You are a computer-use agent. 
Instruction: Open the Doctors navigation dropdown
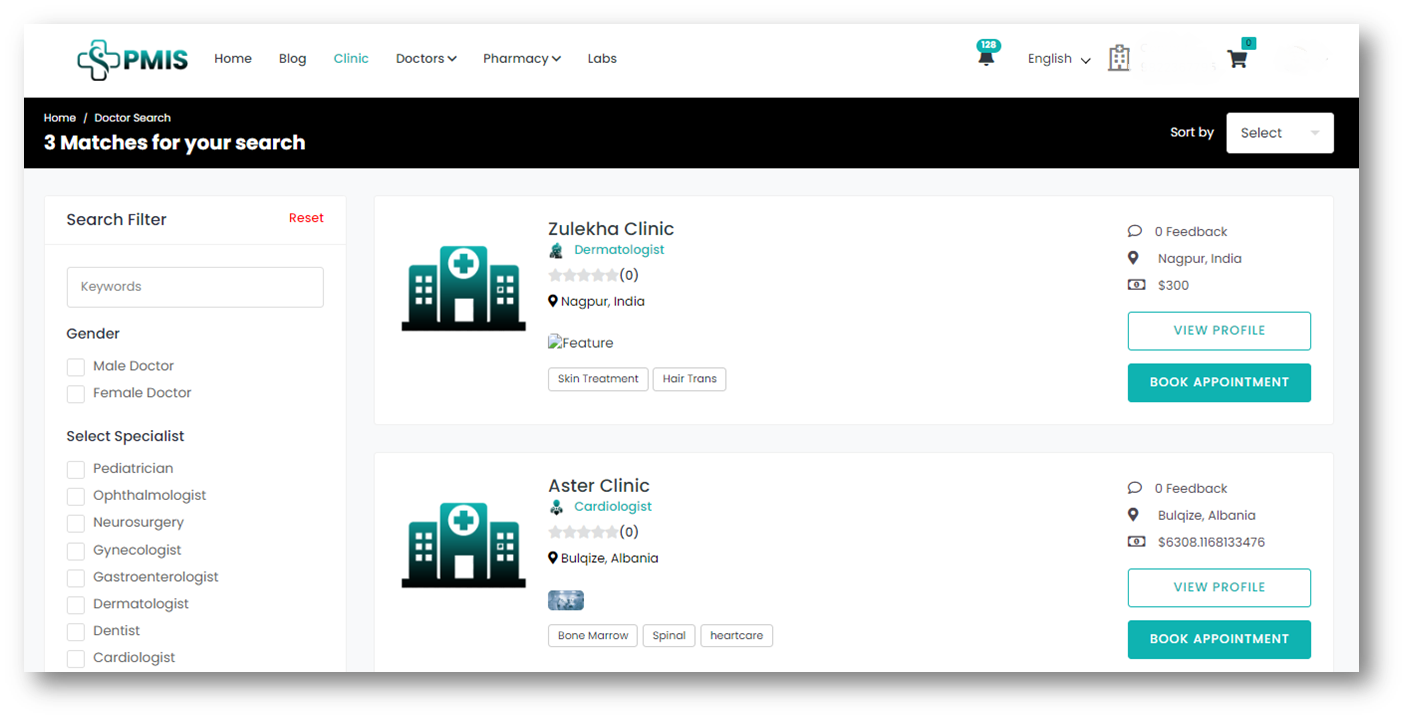coord(426,58)
